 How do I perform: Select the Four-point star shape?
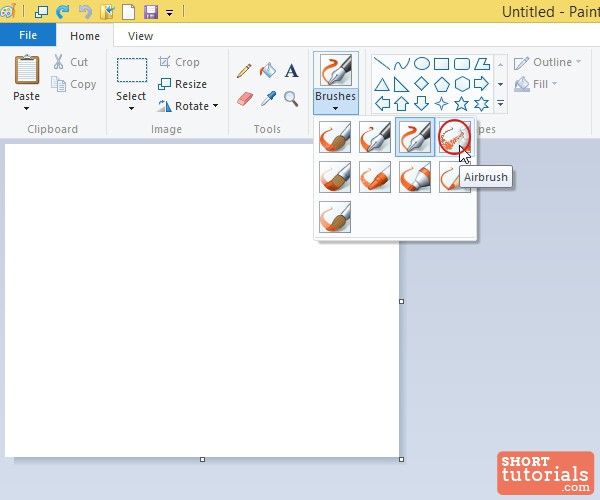point(442,104)
